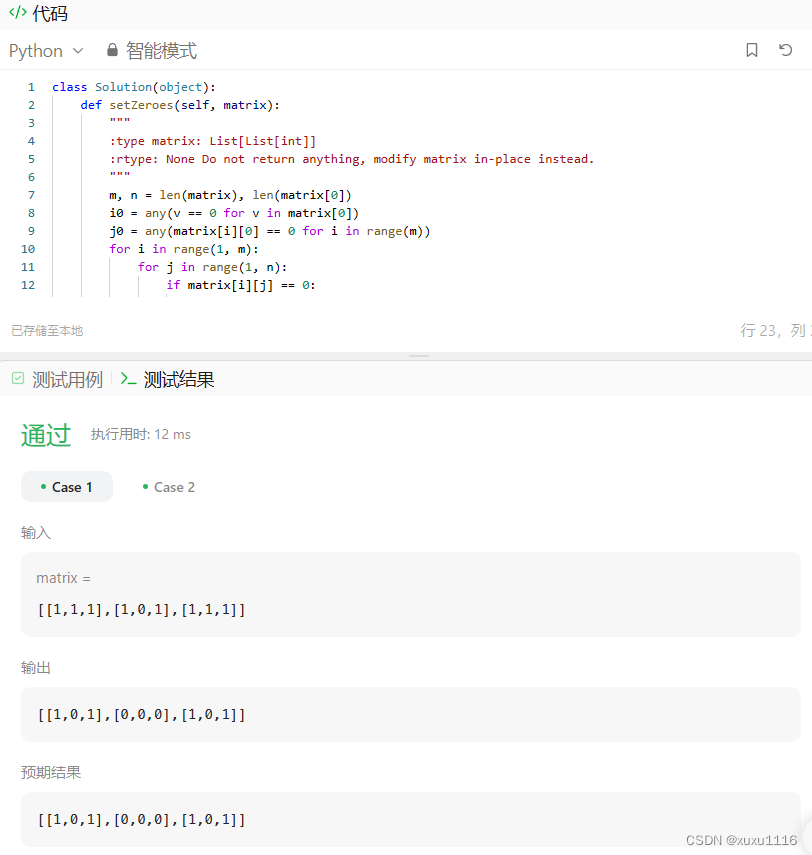Viewport: 812px width, 855px height.
Task: Reset the code with the undo arrow icon
Action: coord(785,50)
